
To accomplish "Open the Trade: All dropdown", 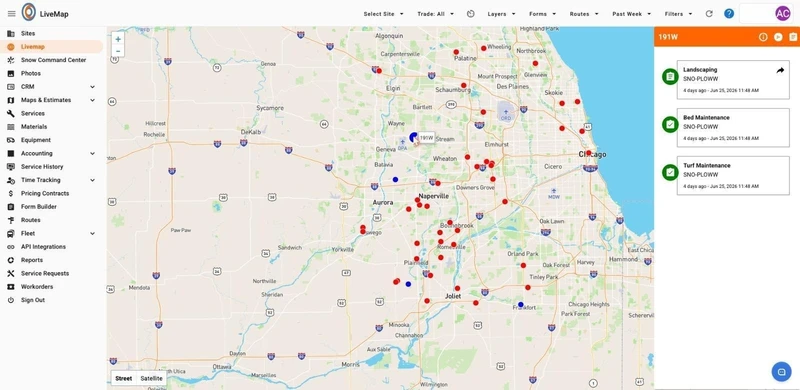I will (435, 14).
